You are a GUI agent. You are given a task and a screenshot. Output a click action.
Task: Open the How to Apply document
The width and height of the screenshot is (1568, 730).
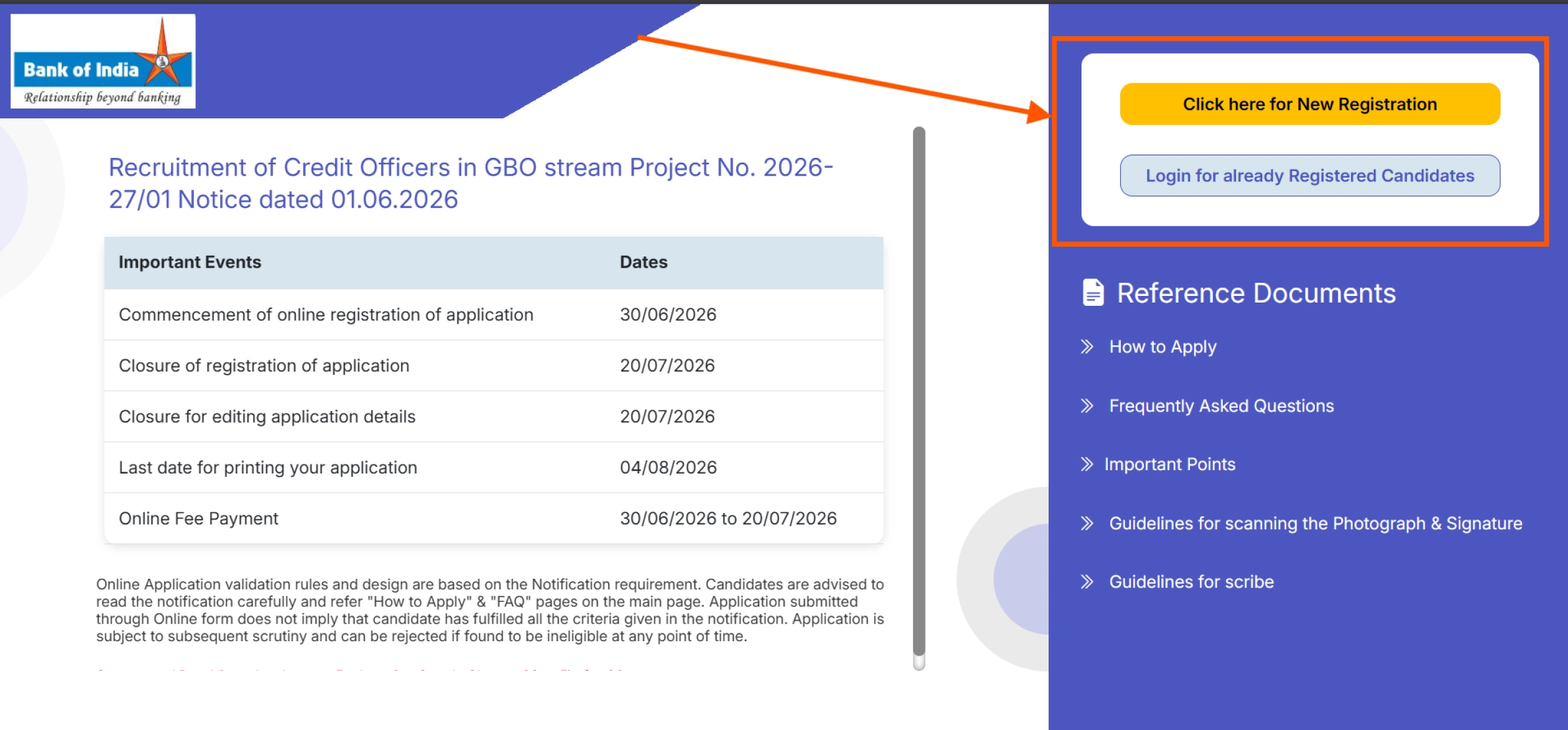point(1162,347)
